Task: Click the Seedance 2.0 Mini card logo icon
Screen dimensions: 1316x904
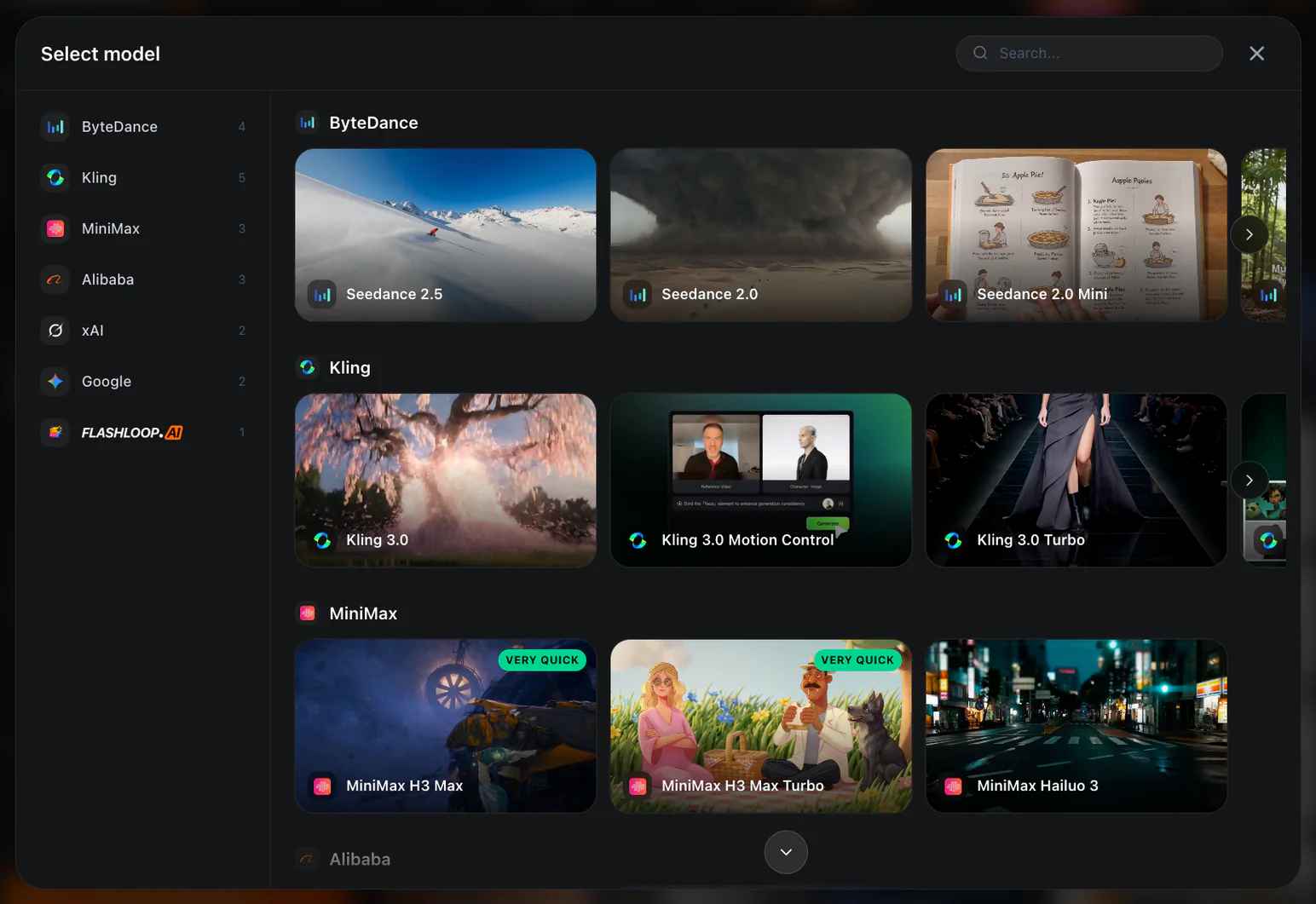Action: click(953, 295)
